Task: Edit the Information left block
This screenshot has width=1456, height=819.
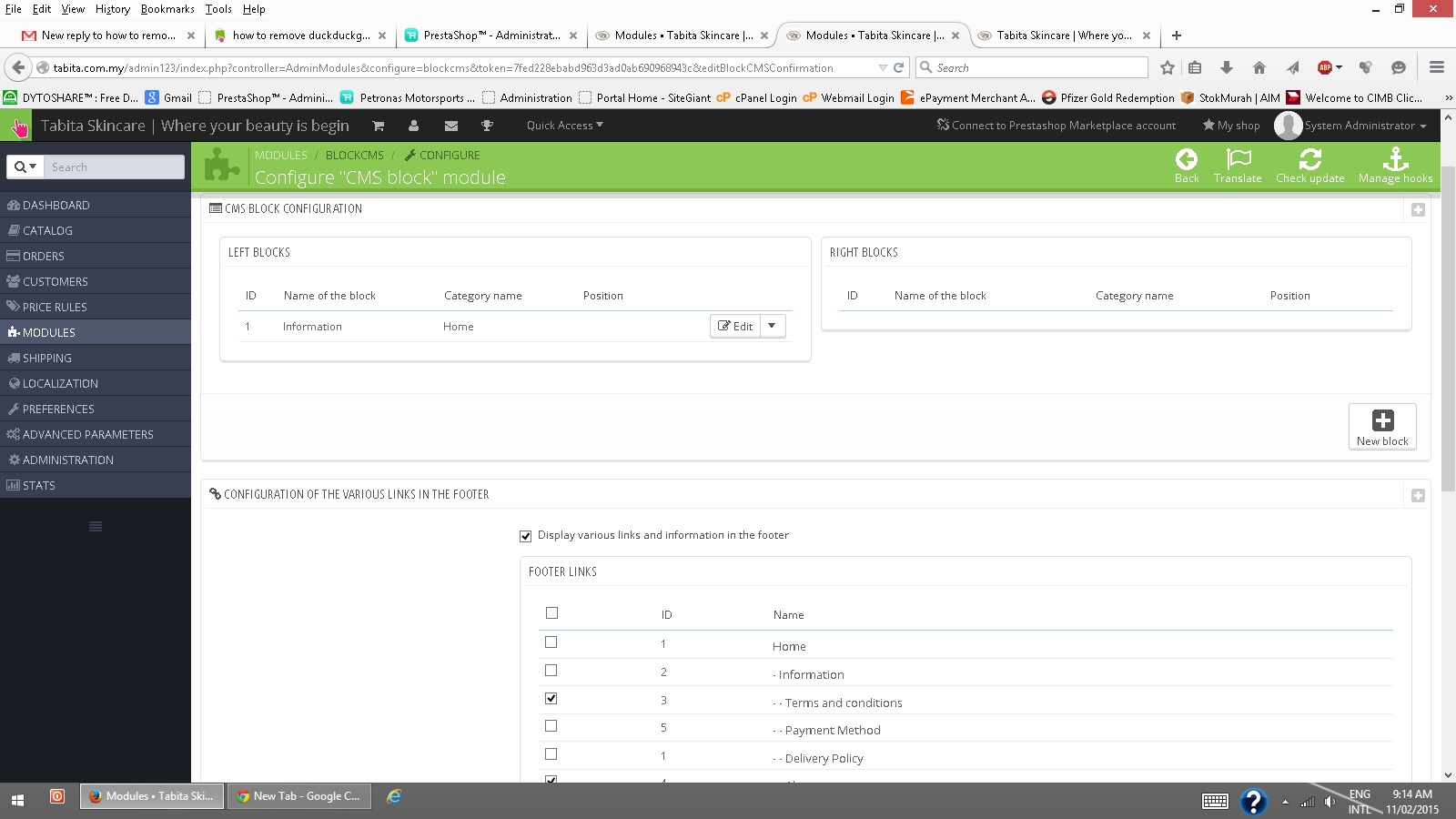Action: pyautogui.click(x=735, y=326)
